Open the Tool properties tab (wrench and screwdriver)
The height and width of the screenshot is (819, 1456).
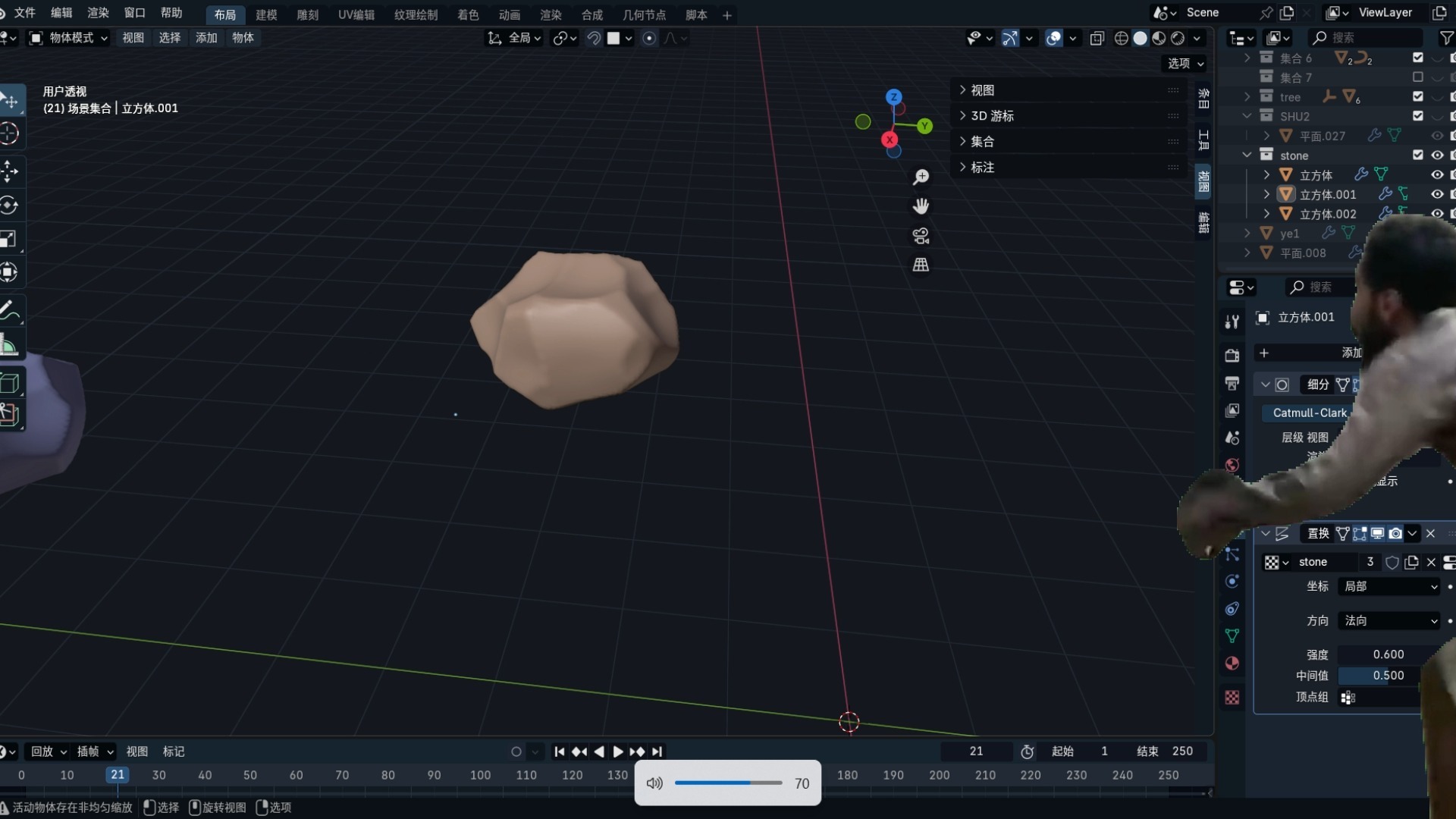tap(1232, 322)
